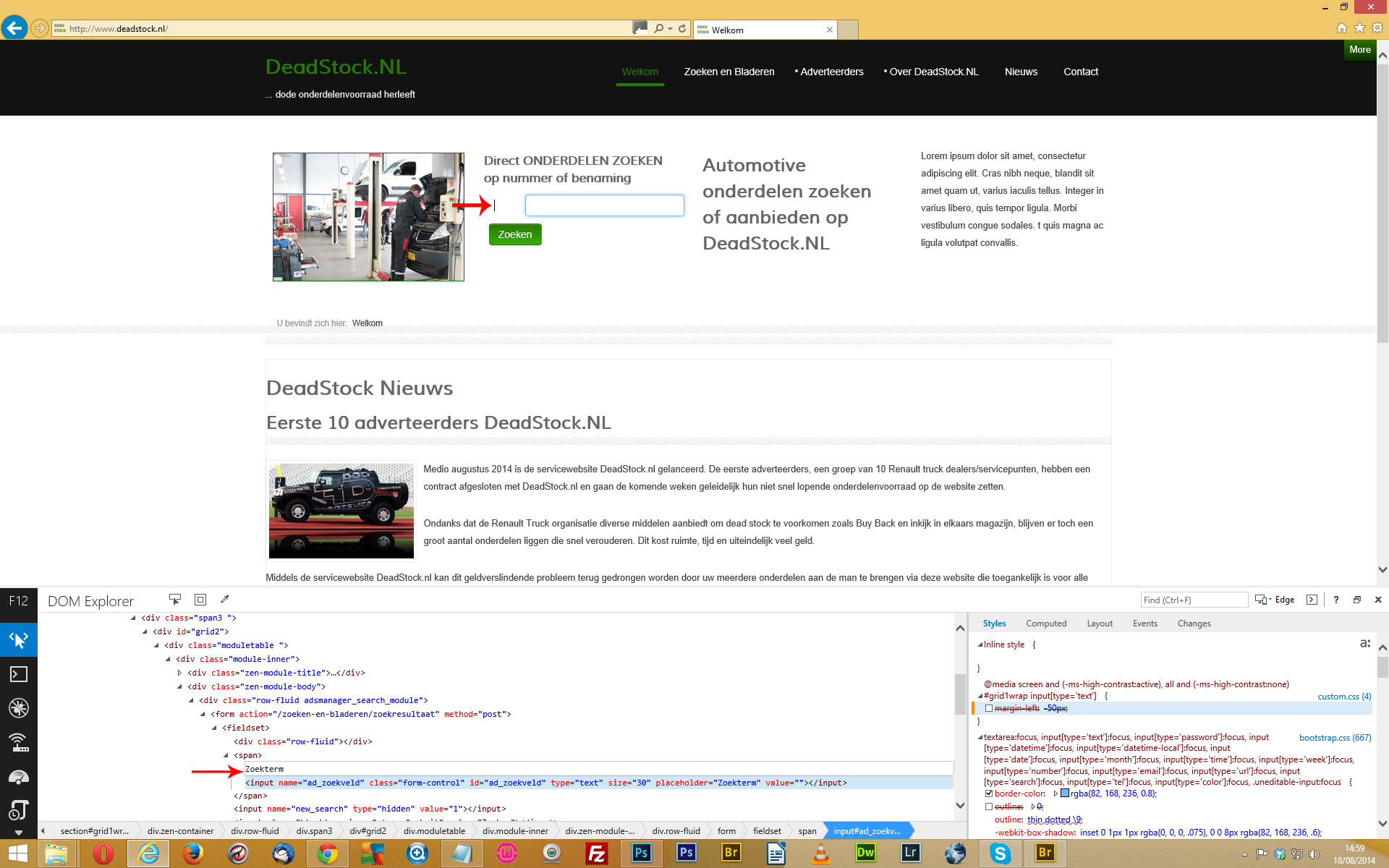Open browser Tools gear icon
1389x868 pixels.
pos(1377,27)
